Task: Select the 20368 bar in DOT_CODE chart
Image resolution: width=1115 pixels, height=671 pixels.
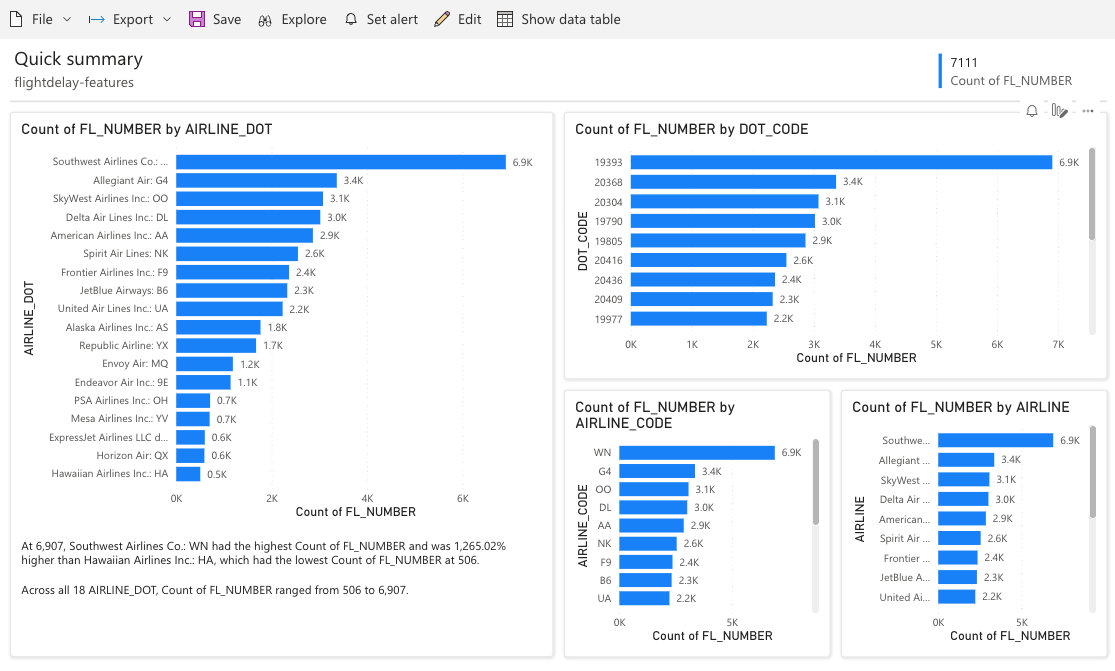Action: tap(732, 182)
